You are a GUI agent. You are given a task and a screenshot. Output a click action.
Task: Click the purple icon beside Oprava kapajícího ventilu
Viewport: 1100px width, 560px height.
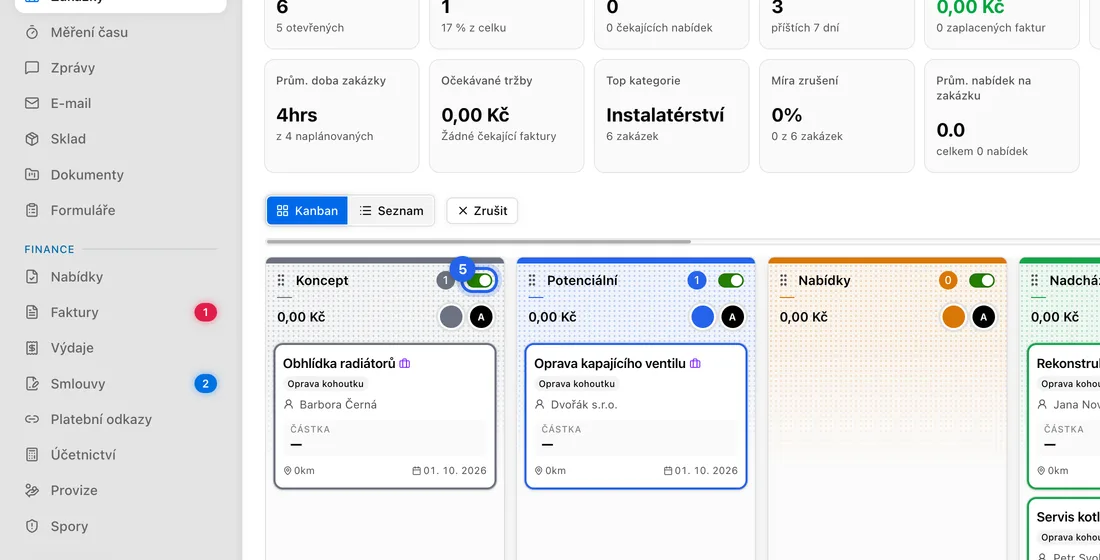695,364
